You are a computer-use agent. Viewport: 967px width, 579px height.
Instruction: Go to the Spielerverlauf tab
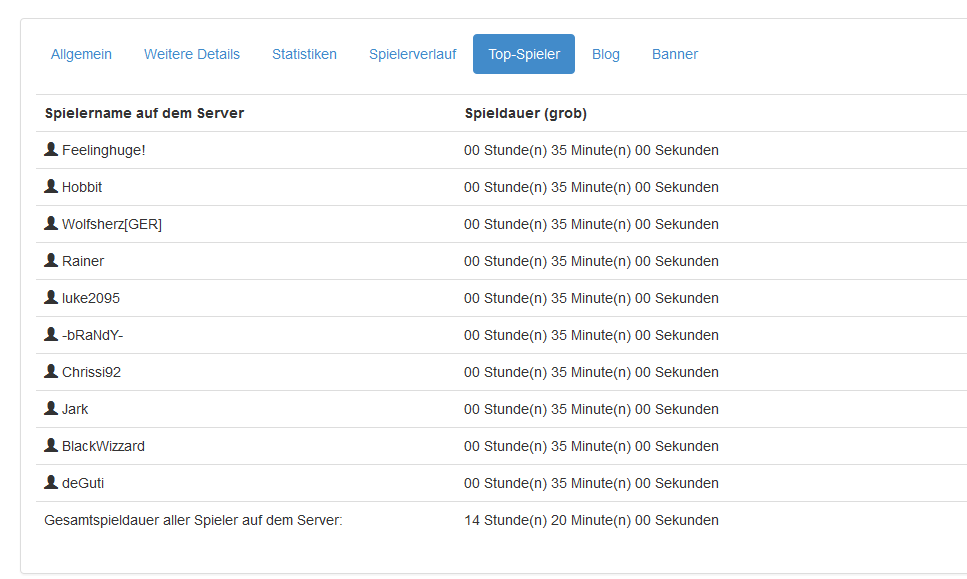coord(413,54)
